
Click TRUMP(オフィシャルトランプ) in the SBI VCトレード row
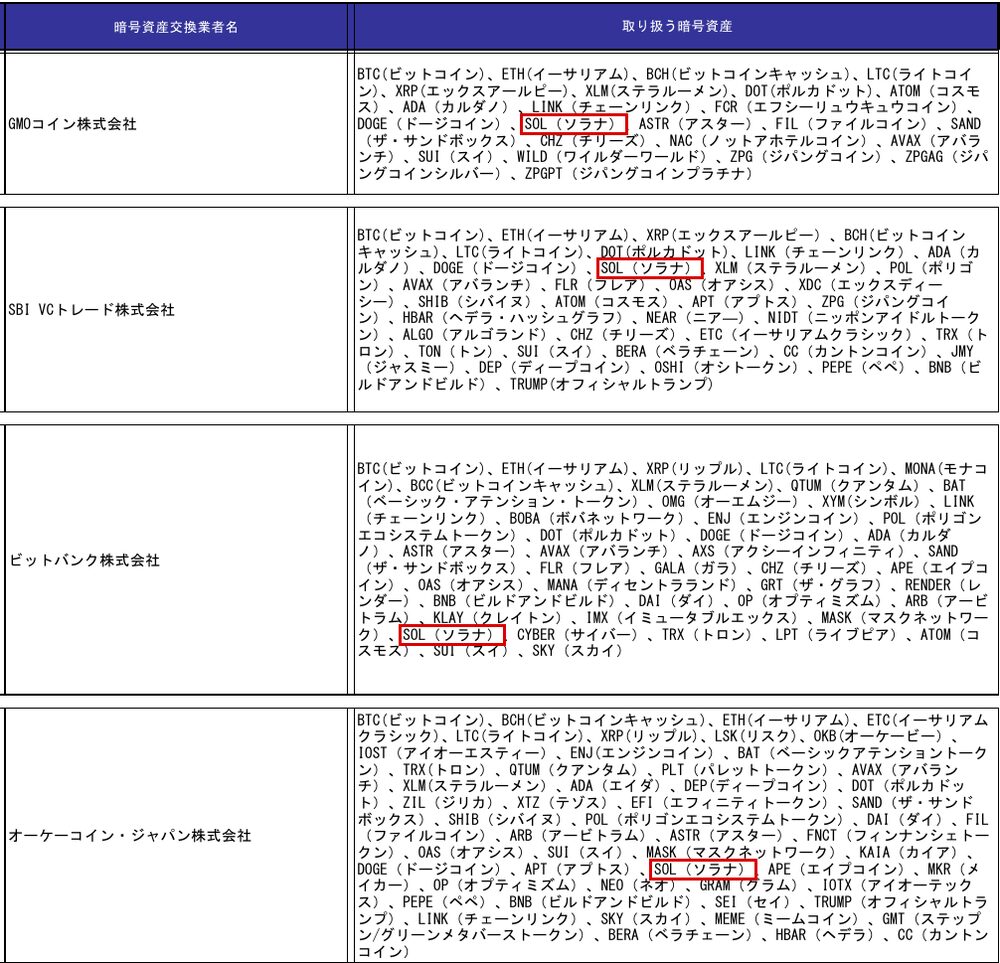coord(611,385)
